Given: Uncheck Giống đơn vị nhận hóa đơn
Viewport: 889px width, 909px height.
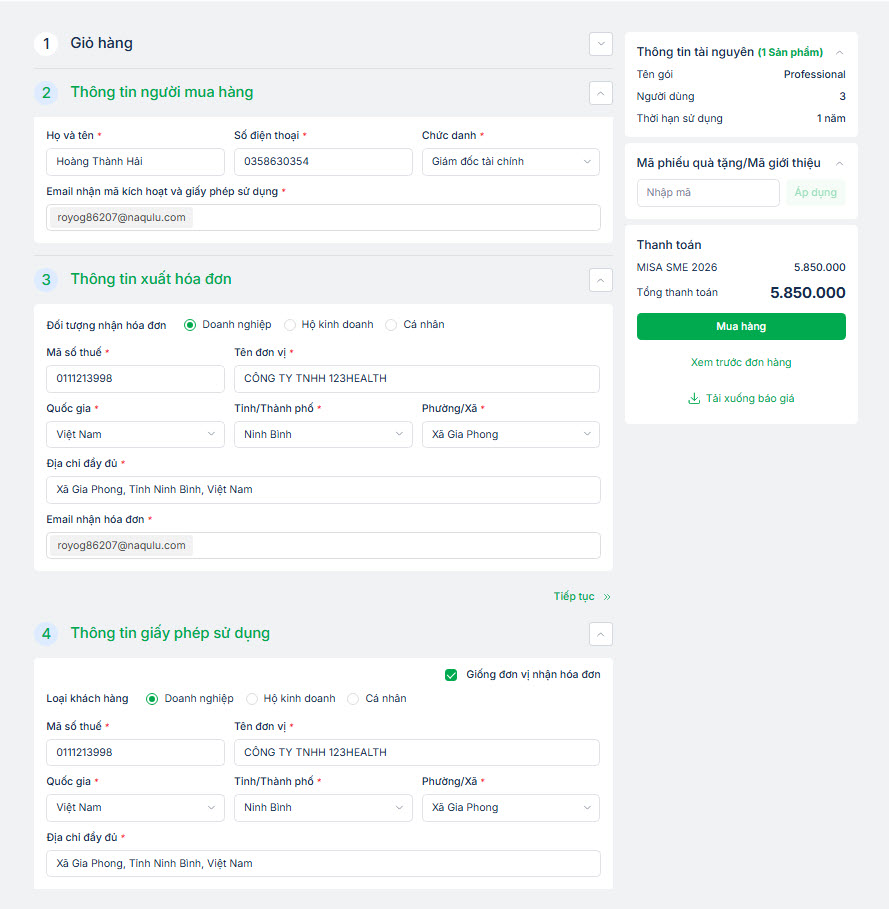Looking at the screenshot, I should pyautogui.click(x=452, y=675).
